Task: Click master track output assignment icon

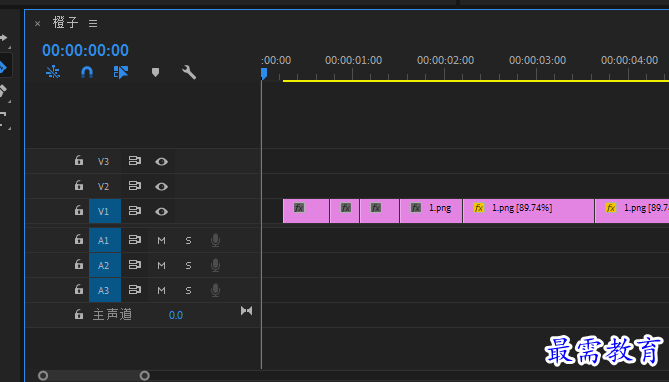Action: (247, 311)
